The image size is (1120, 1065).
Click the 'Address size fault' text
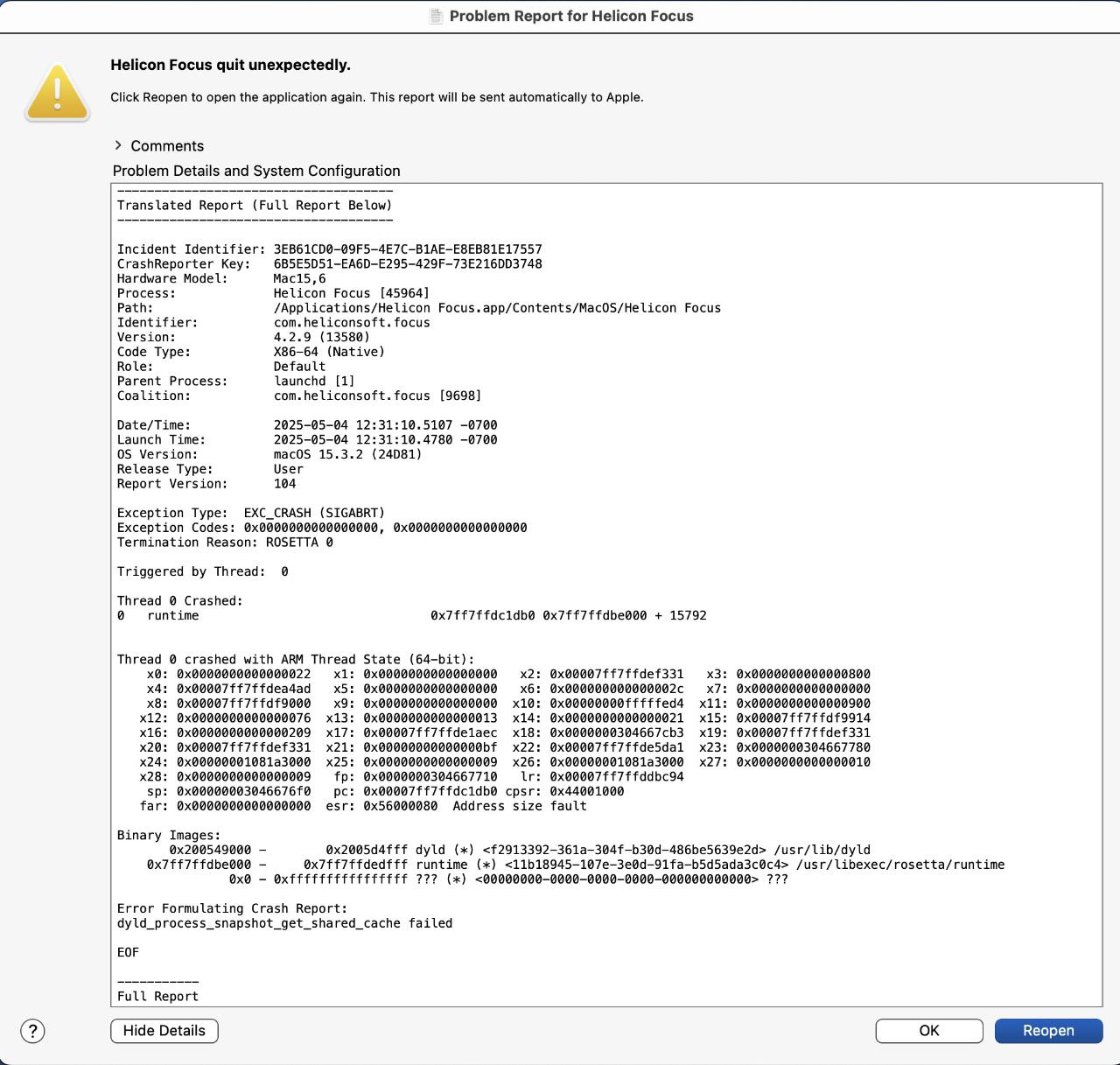pyautogui.click(x=520, y=806)
